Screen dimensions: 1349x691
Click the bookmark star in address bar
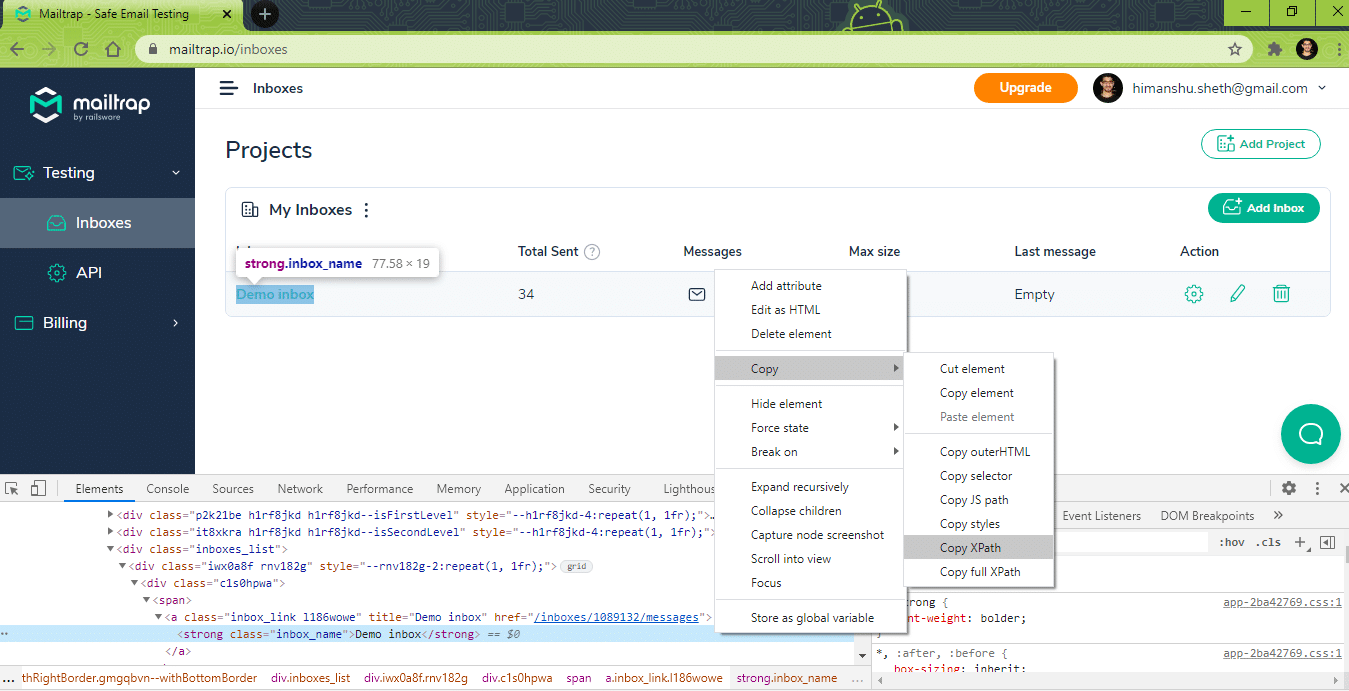1235,49
